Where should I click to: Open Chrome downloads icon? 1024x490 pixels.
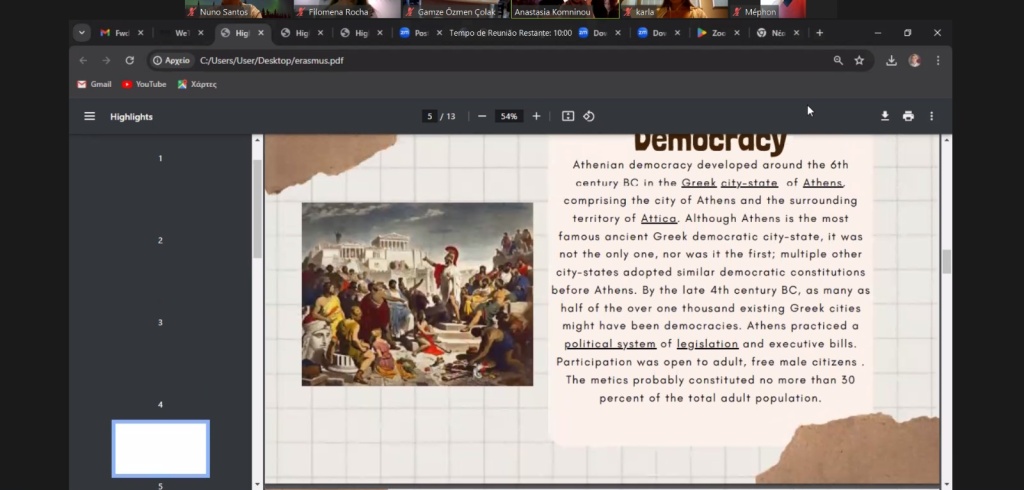tap(891, 60)
